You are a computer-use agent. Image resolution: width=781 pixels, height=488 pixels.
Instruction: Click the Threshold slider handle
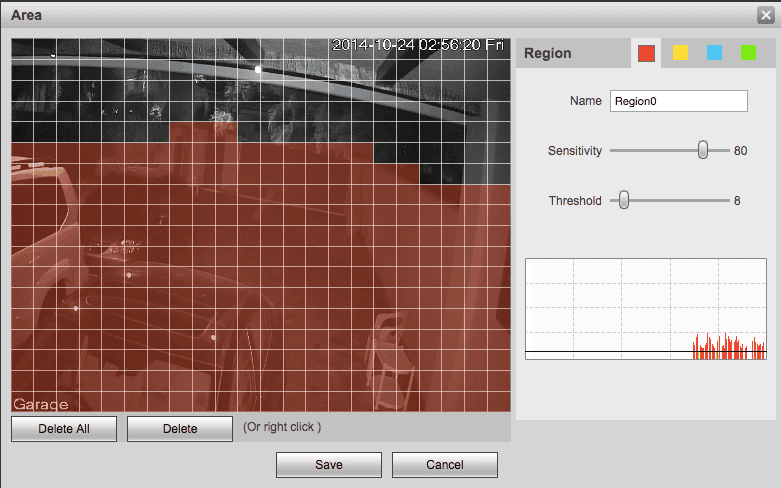pos(624,200)
